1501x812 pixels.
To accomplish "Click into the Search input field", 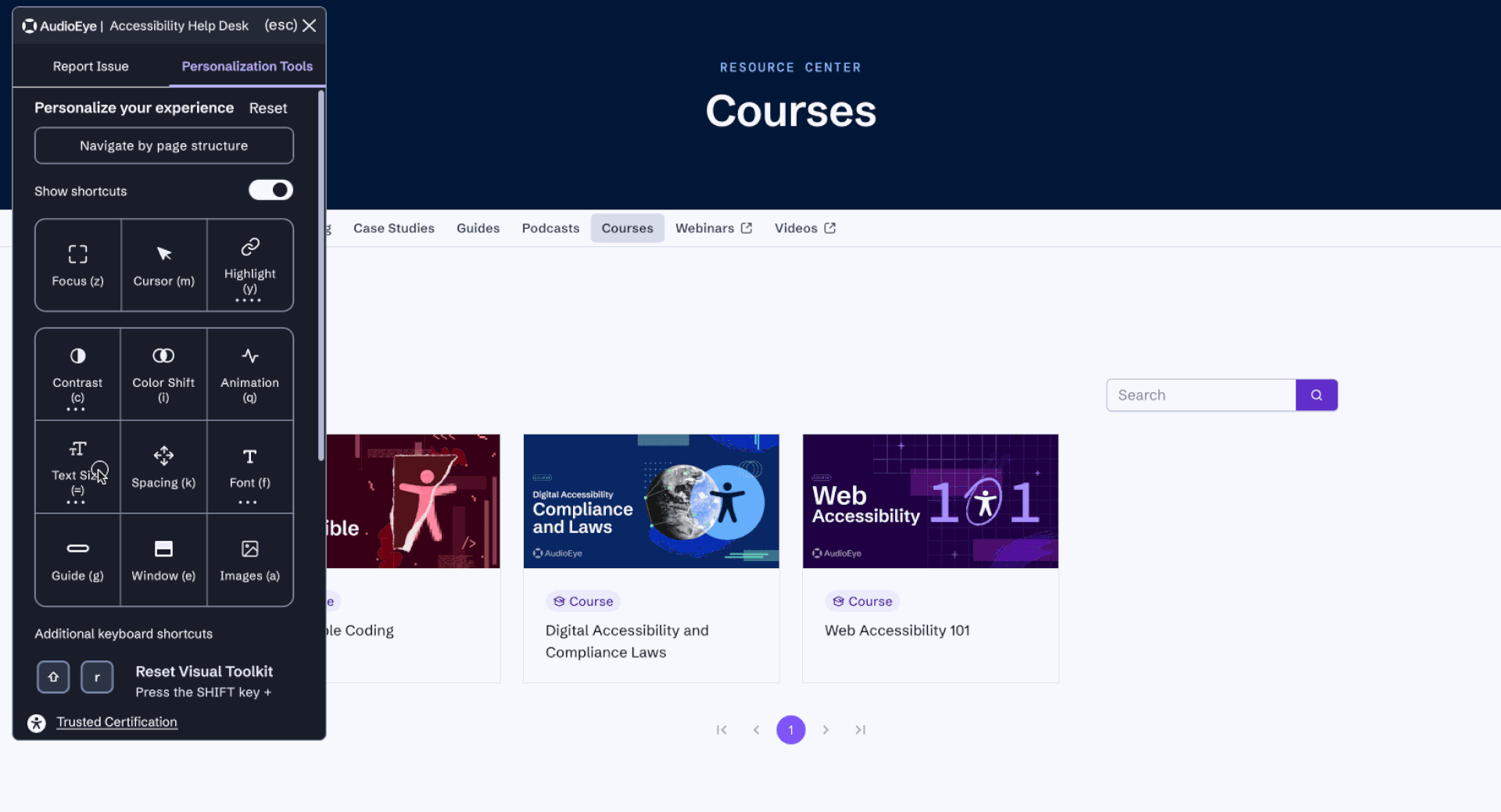I will click(1201, 395).
